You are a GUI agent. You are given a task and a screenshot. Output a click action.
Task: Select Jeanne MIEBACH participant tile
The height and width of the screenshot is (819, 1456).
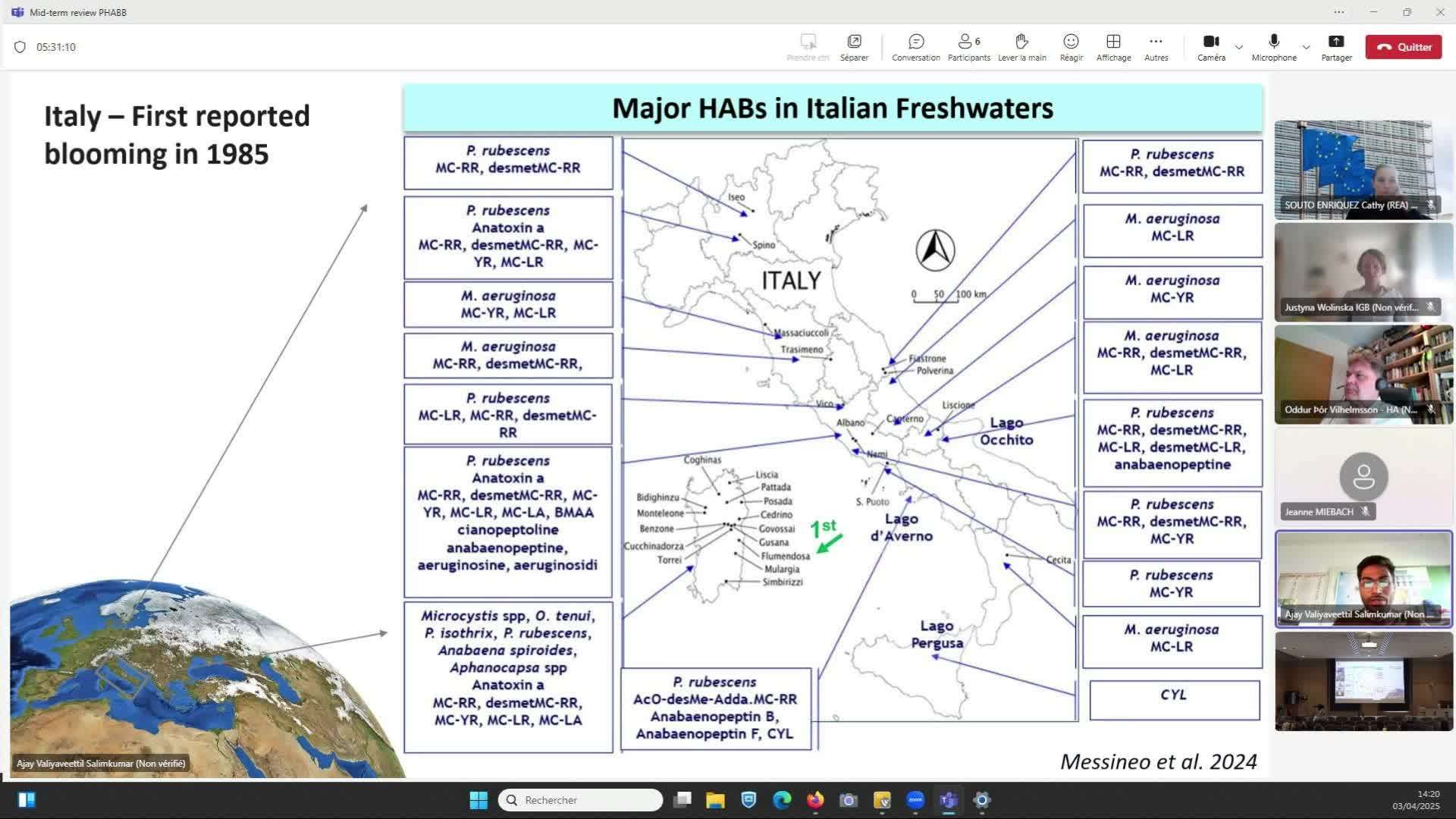1363,476
